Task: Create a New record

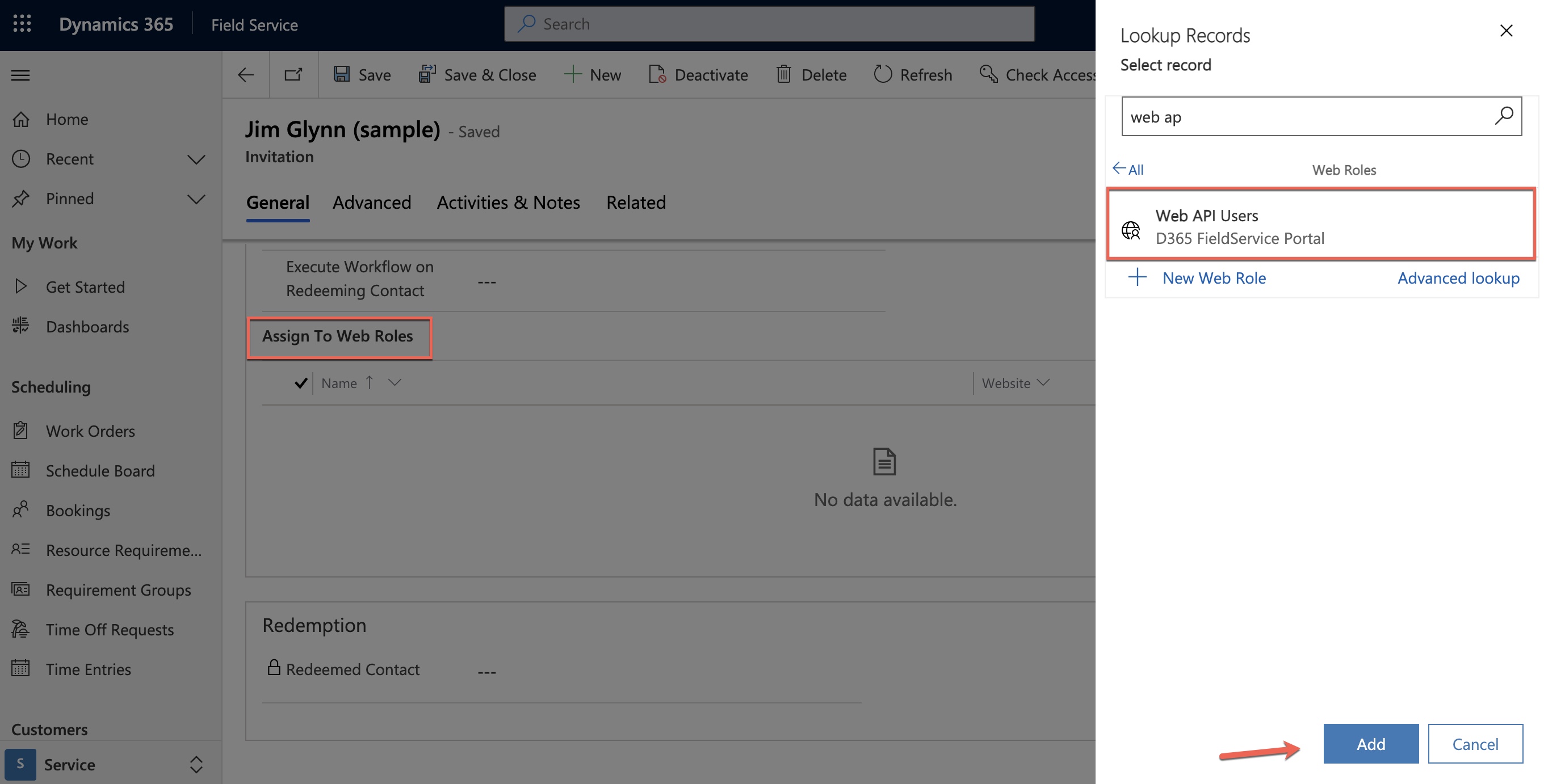Action: 592,75
